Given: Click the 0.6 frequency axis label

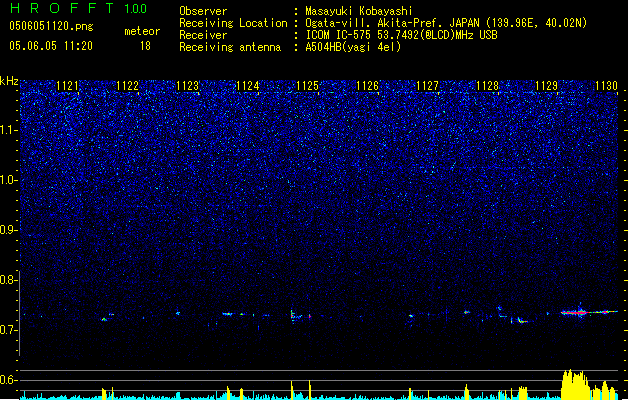Looking at the screenshot, I should click(x=9, y=380).
